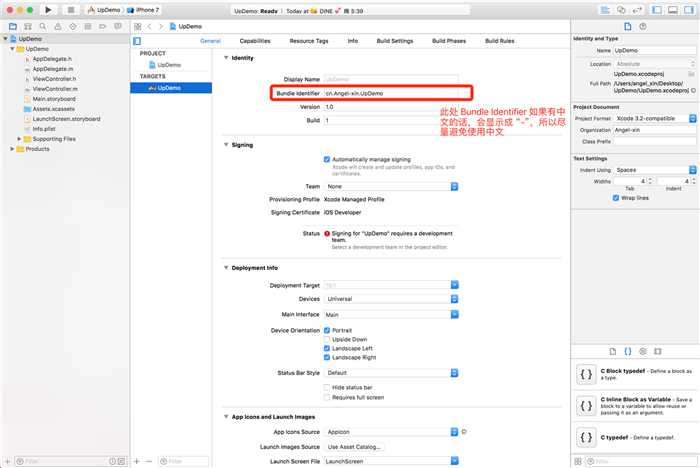Screen dimensions: 700x468
Task: Select Main.storyboard file
Action: click(x=54, y=99)
